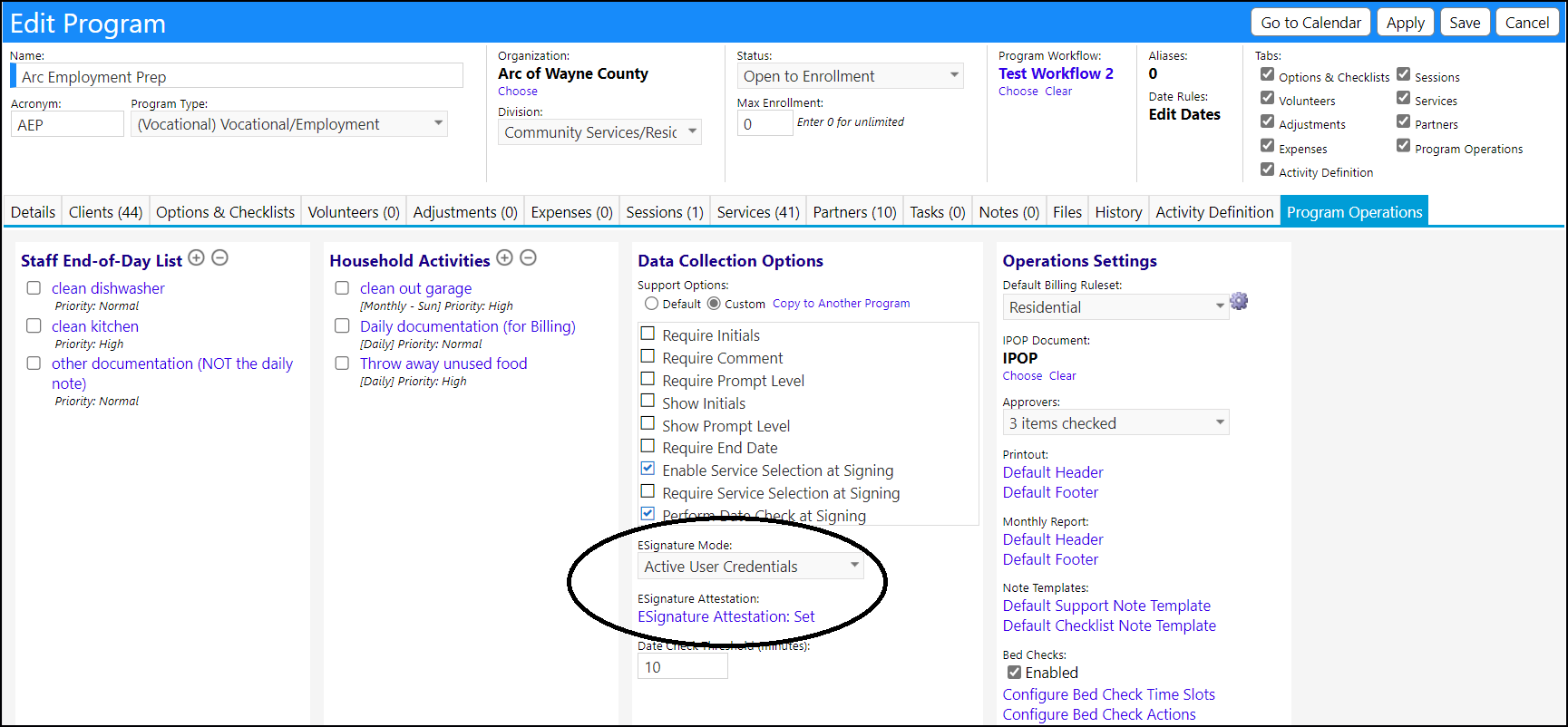Viewport: 1568px width, 727px height.
Task: Cancel editing the program
Action: click(x=1527, y=23)
